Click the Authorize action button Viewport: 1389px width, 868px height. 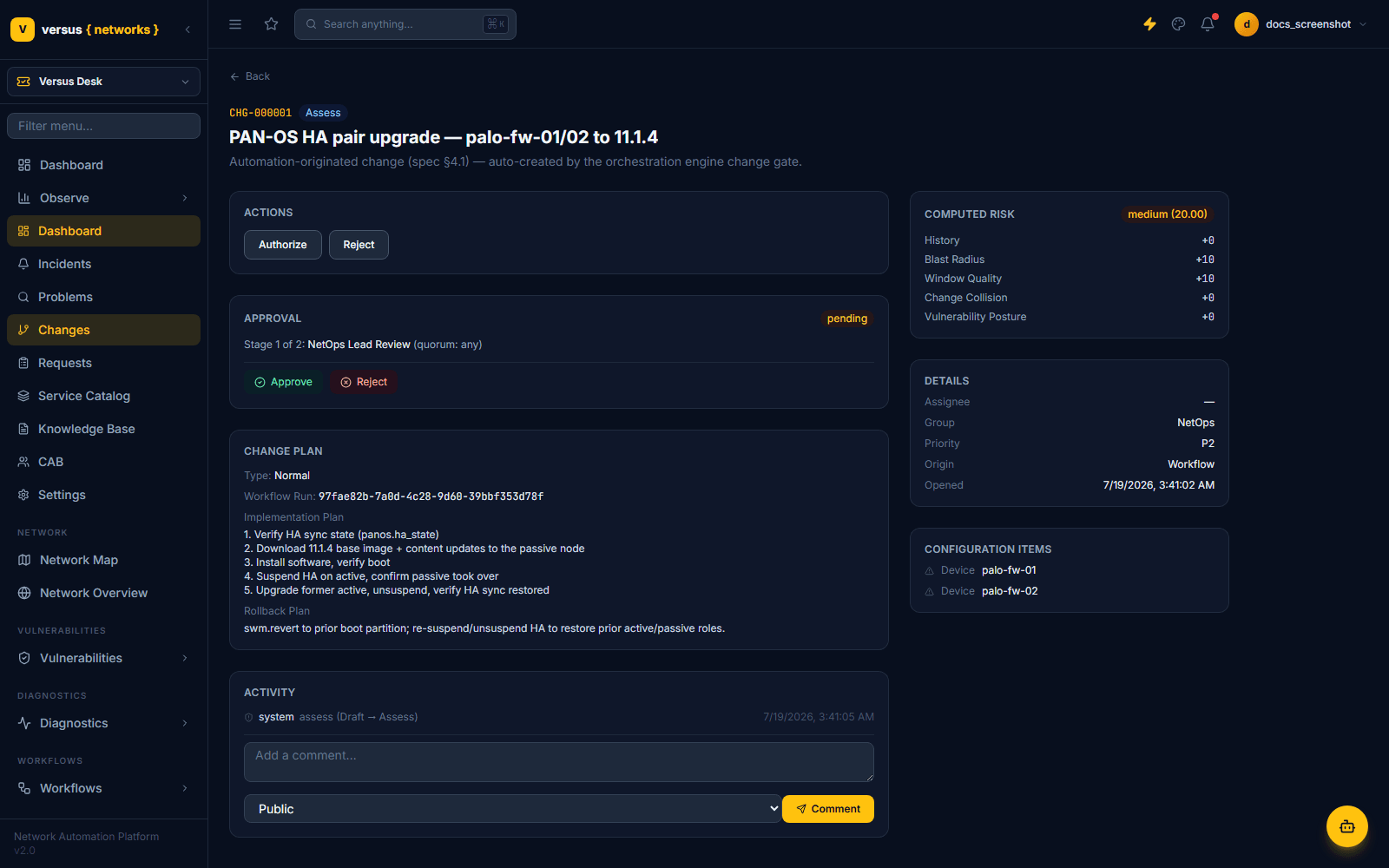tap(283, 245)
